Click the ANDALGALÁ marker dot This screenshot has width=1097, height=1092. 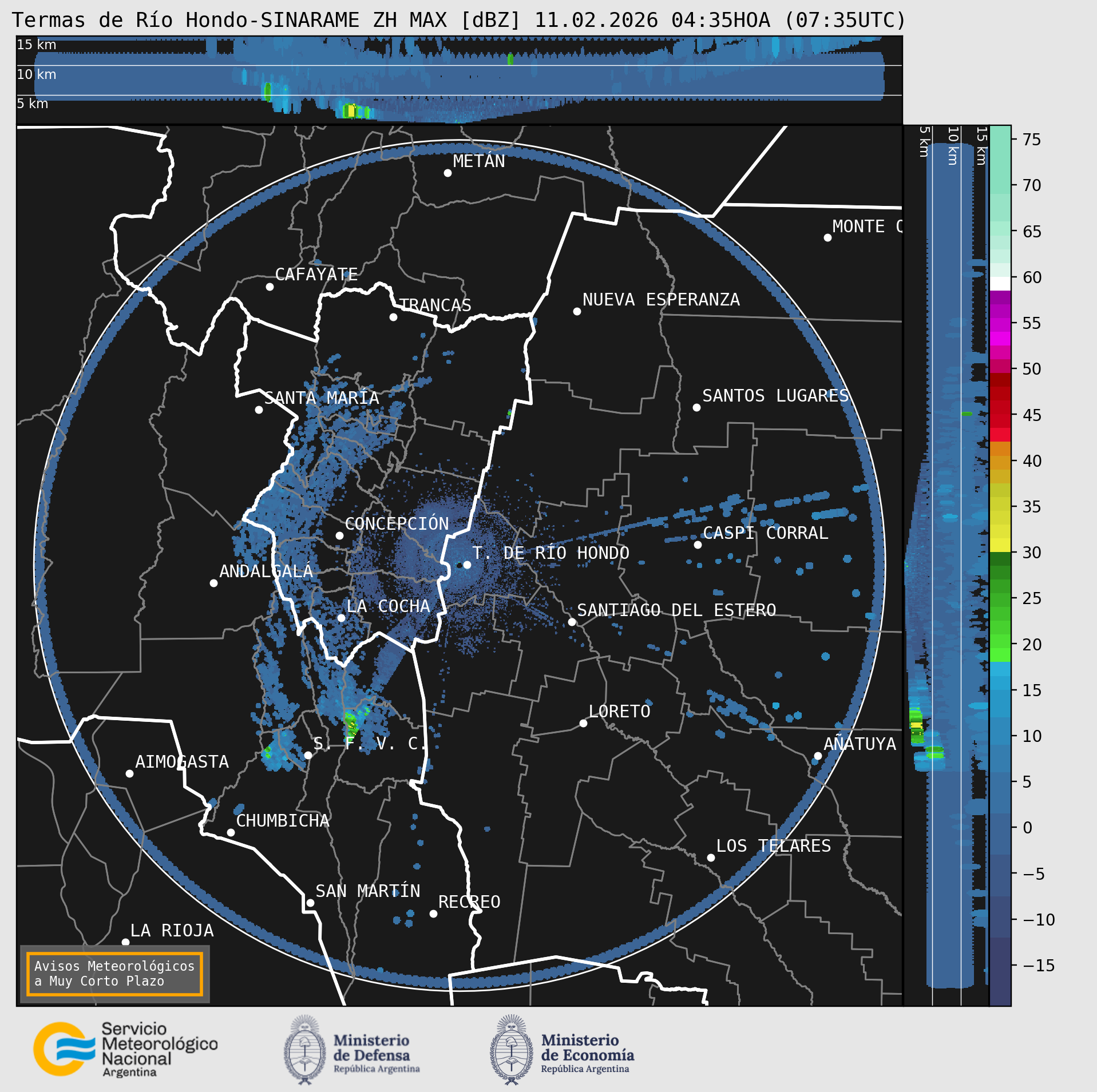[213, 583]
